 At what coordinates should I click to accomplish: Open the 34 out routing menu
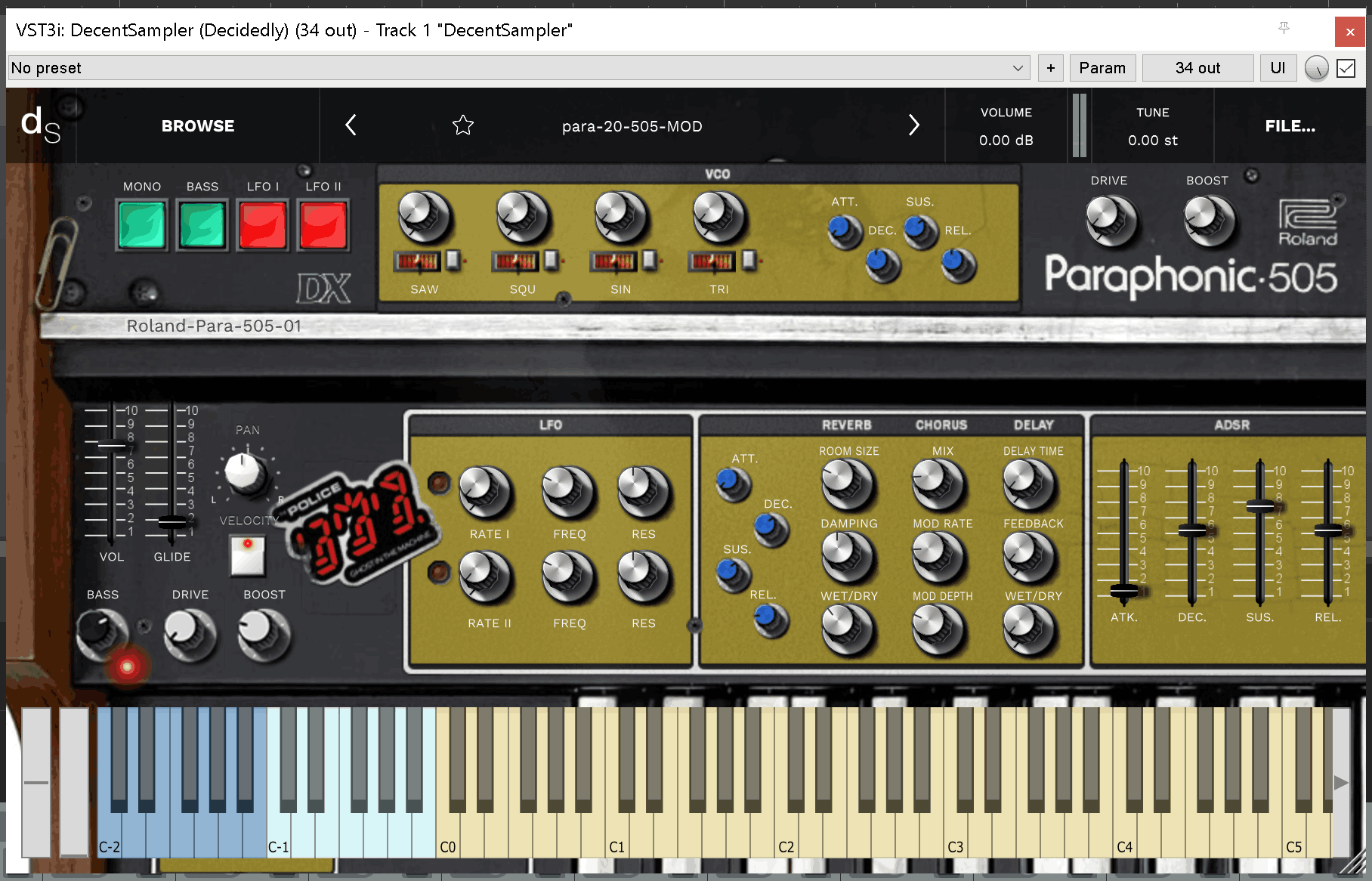pos(1197,68)
